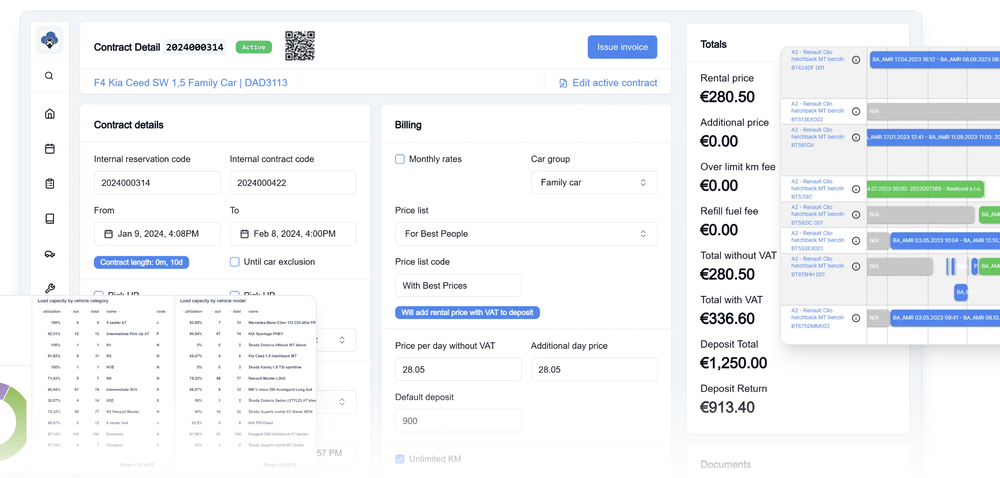Click the KIA Sportage PHEV row in model table
Screen dimensions: 1000x478
pyautogui.click(x=248, y=333)
